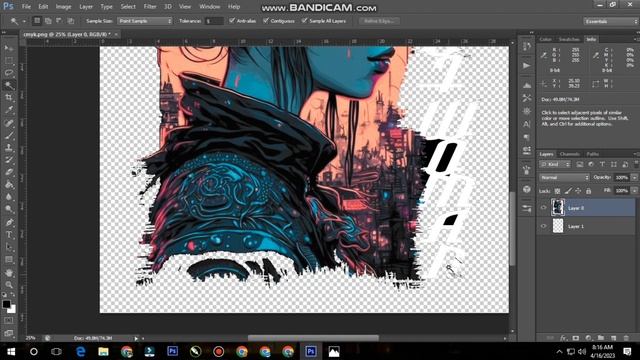
Task: Toggle the Anti-alias checkbox
Action: point(232,20)
